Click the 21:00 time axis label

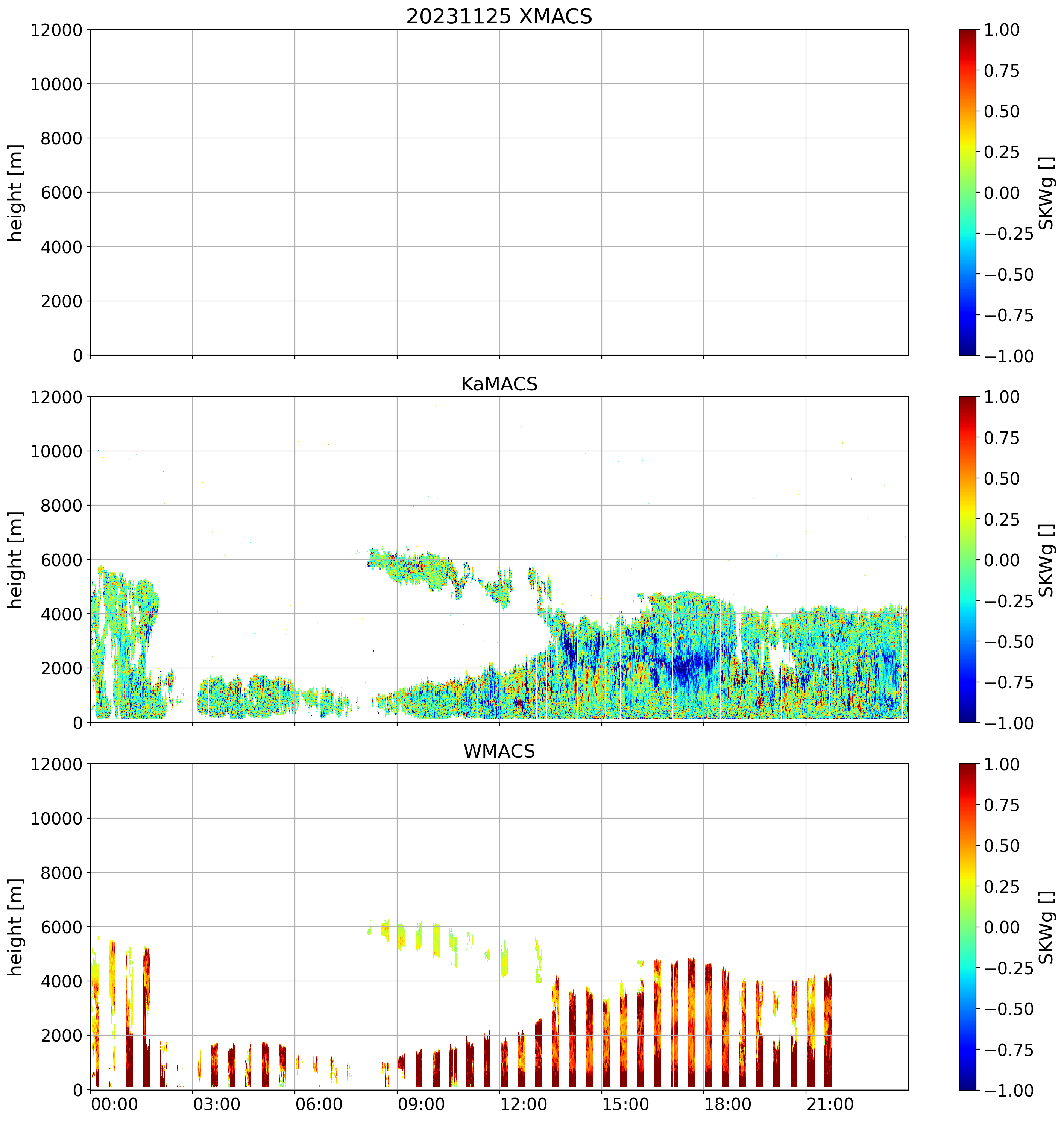click(x=830, y=1104)
